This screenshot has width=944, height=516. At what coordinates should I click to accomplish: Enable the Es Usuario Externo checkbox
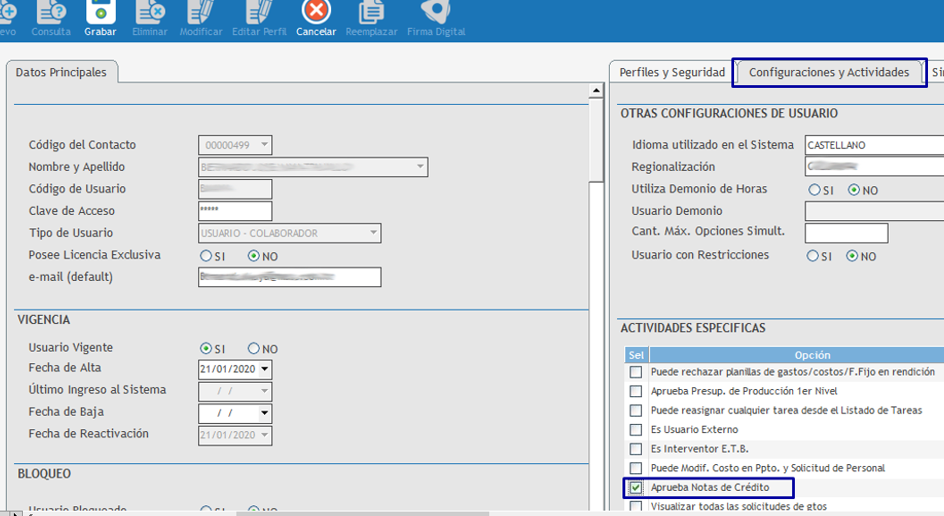click(636, 430)
